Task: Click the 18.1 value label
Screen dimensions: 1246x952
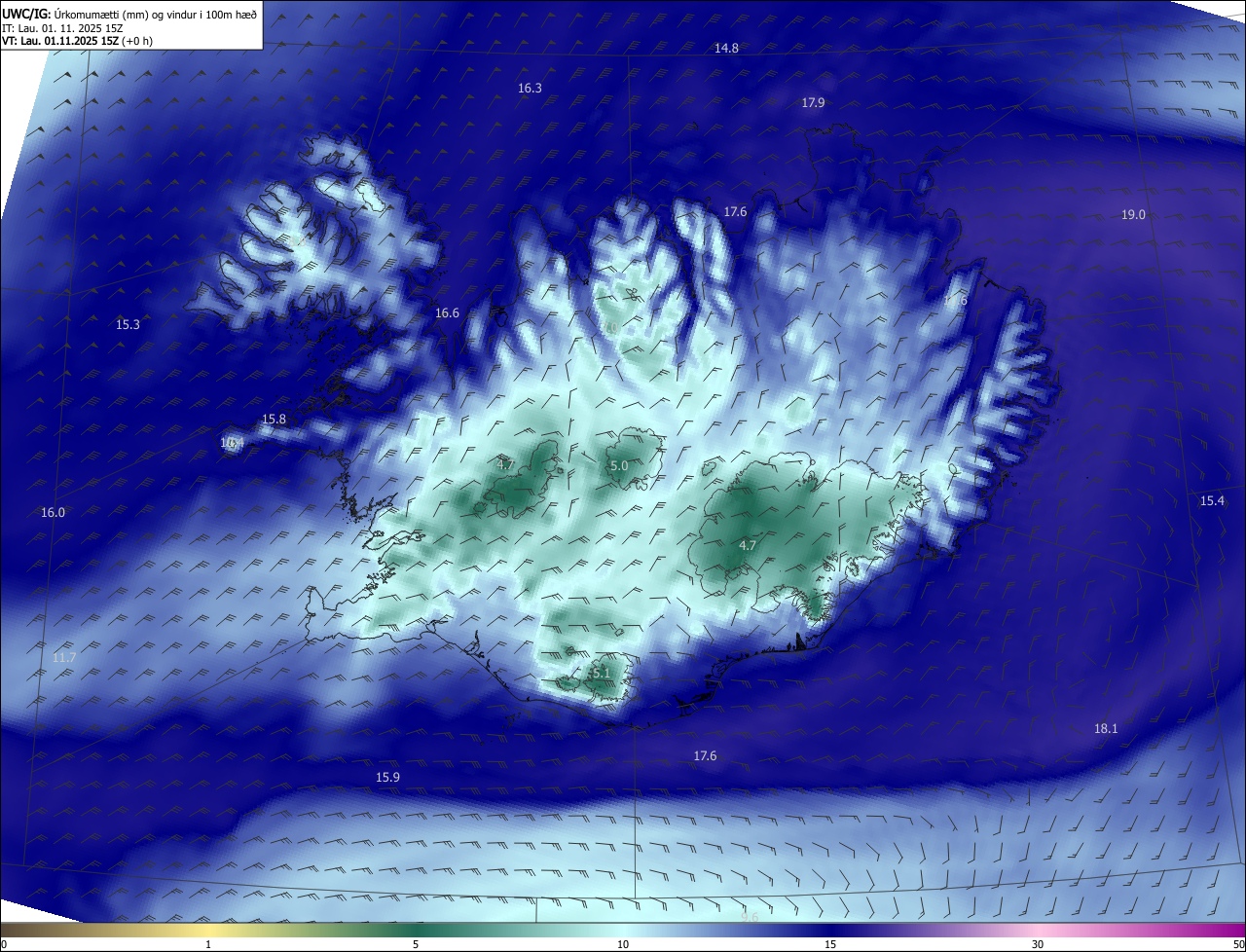Action: coord(1106,728)
